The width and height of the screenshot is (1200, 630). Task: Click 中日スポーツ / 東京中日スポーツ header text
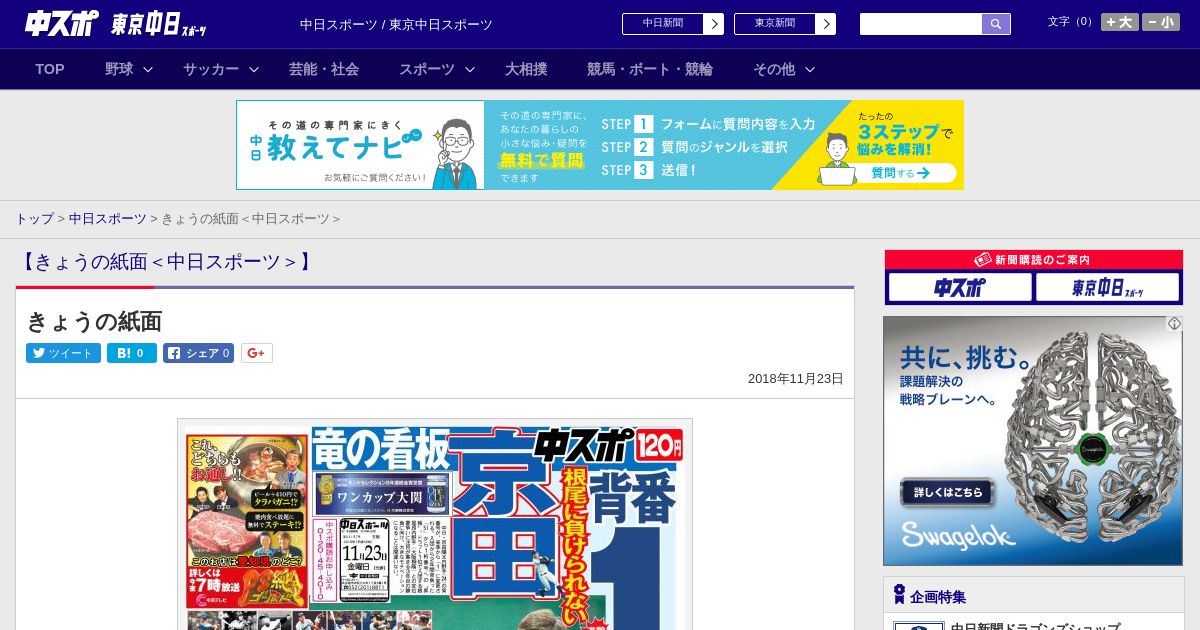[x=396, y=24]
